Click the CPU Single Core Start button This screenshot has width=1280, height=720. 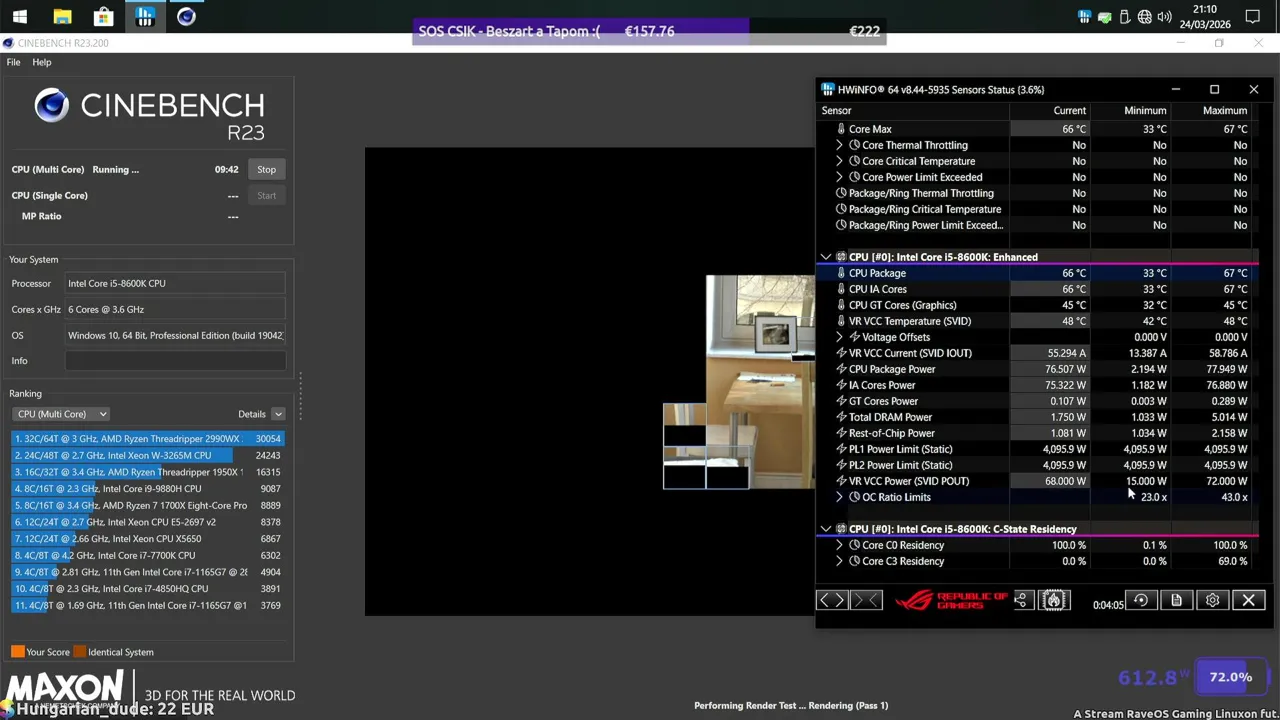click(266, 196)
